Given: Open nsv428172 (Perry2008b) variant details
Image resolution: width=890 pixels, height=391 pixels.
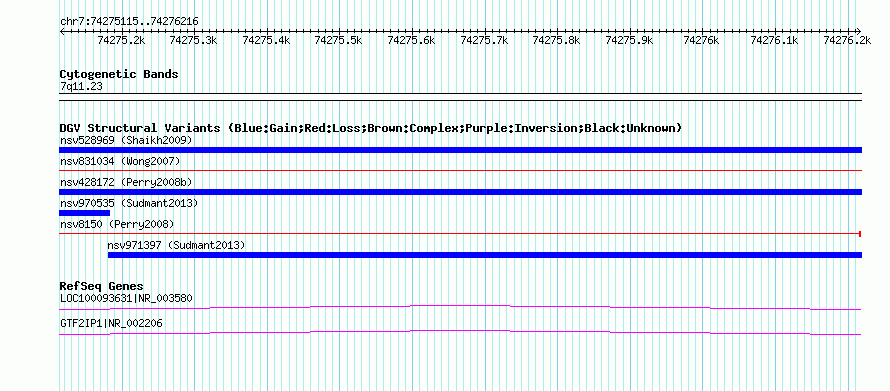Looking at the screenshot, I should pyautogui.click(x=126, y=182).
